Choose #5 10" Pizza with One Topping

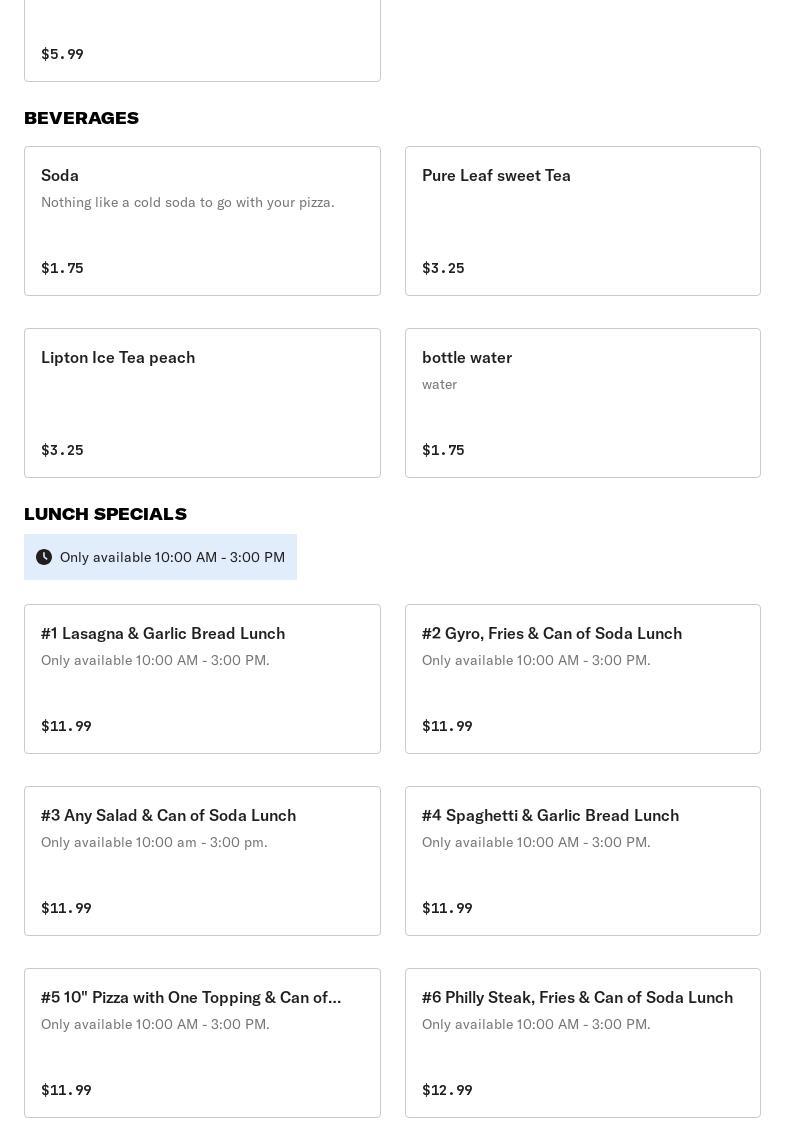point(202,1043)
